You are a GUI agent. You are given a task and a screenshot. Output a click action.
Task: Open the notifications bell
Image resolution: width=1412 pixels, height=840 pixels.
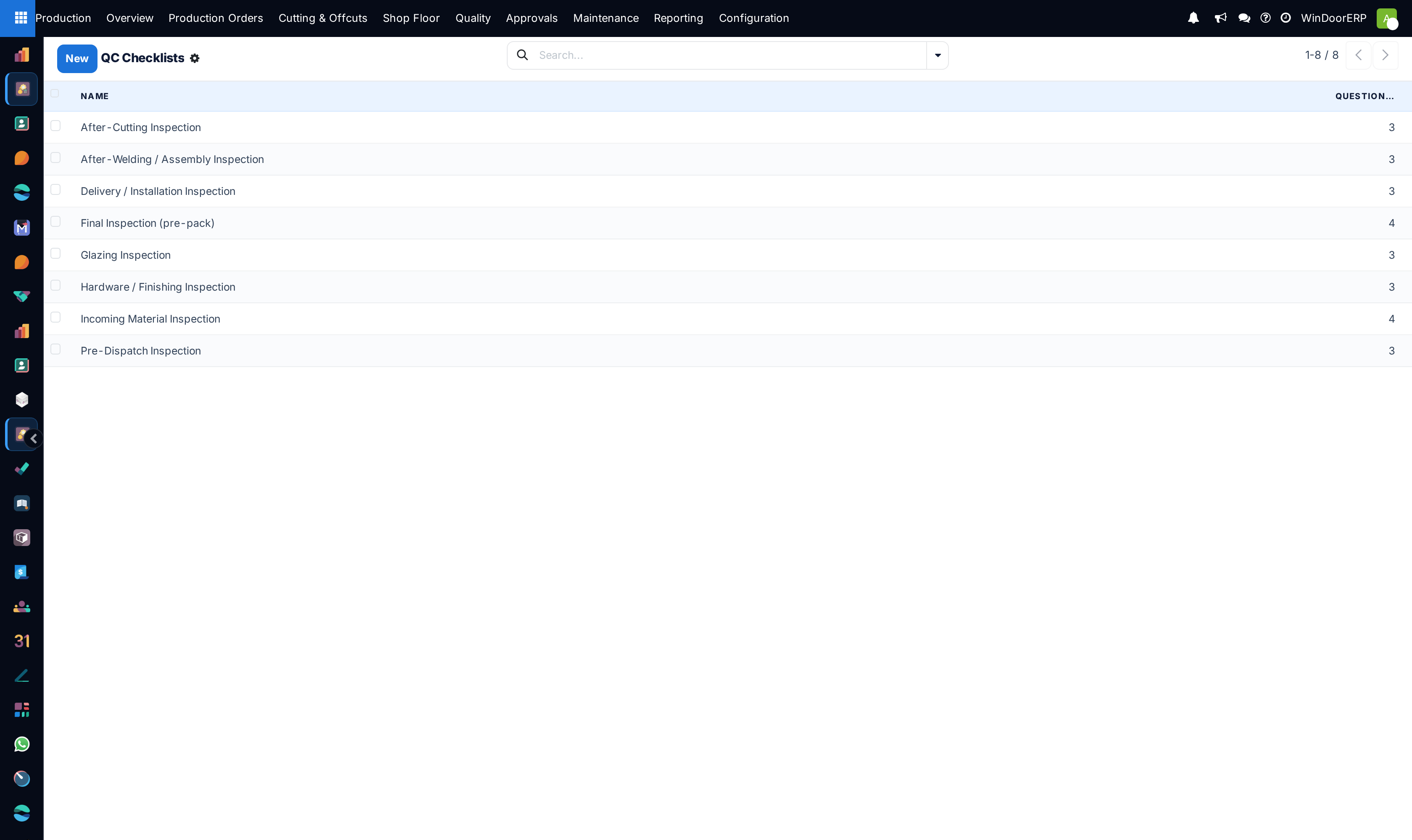pyautogui.click(x=1193, y=18)
